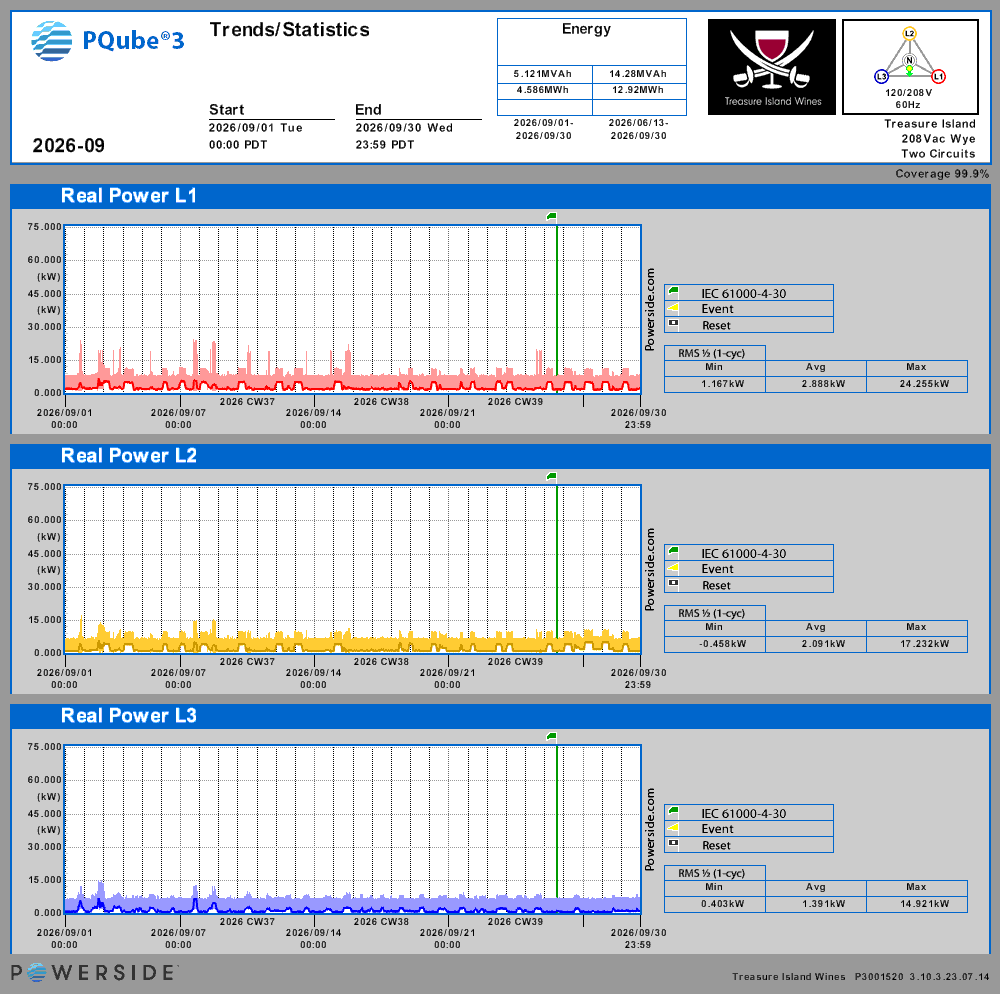Image resolution: width=1000 pixels, height=994 pixels.
Task: Click the 14.28MVAh energy cell
Action: pyautogui.click(x=638, y=74)
